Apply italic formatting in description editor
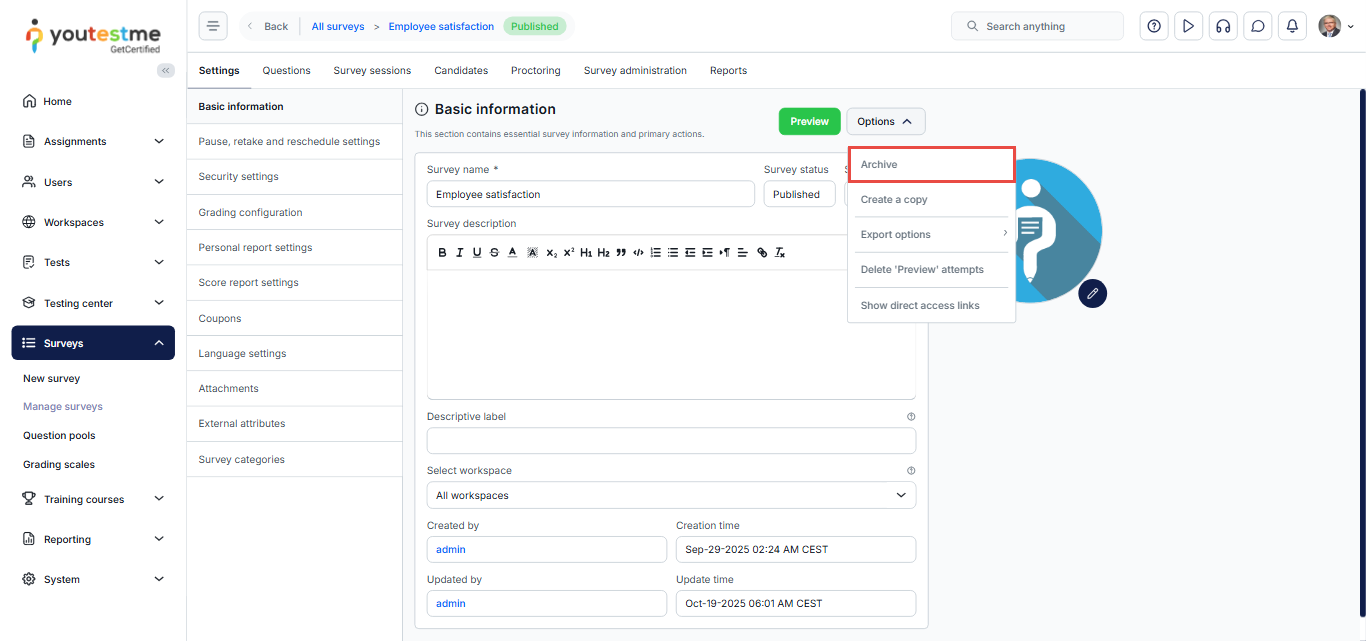Screen dimensions: 1366x641 tap(460, 253)
